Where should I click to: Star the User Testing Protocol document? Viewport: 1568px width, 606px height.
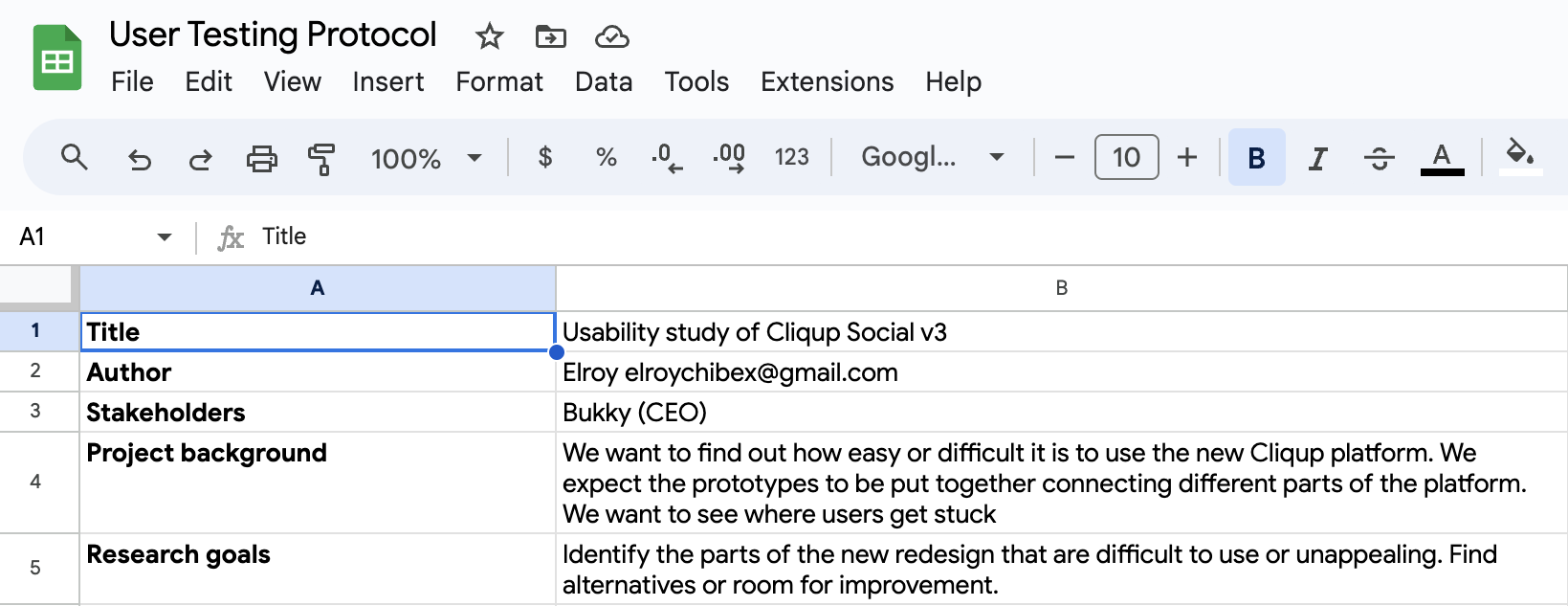point(489,37)
